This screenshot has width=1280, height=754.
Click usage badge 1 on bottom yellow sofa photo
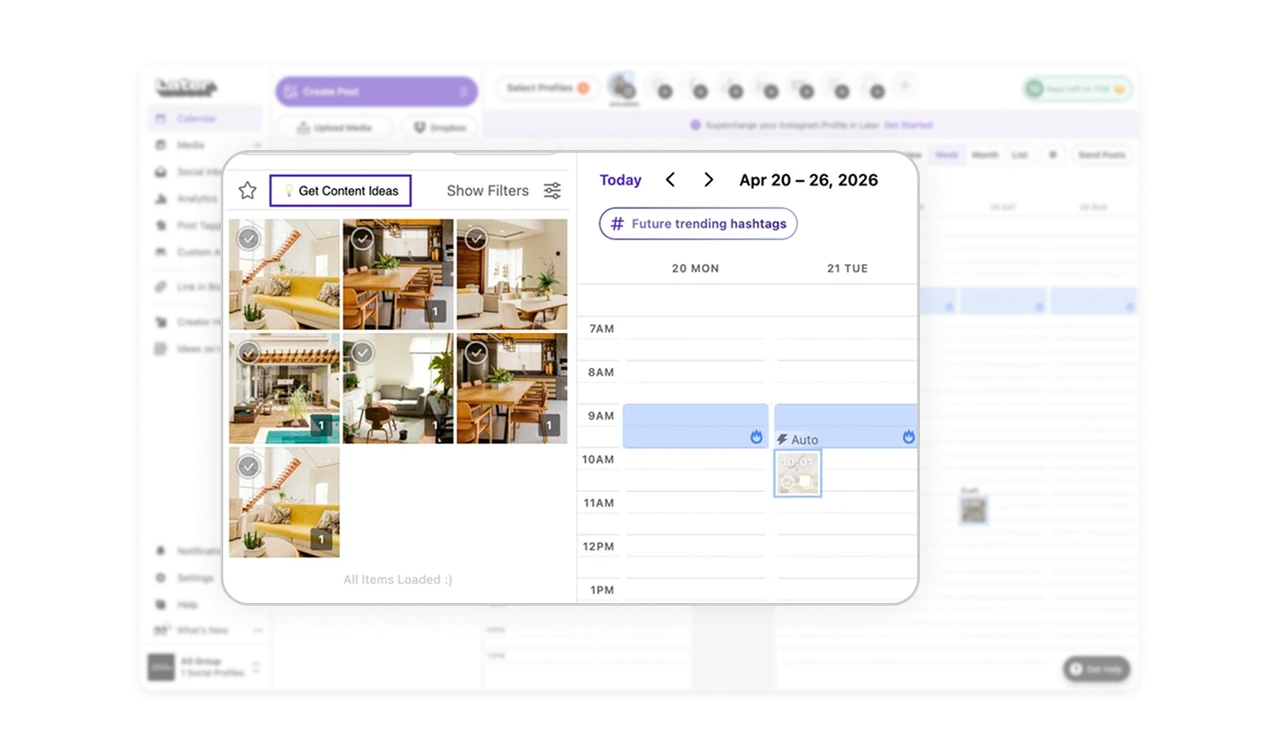[321, 540]
